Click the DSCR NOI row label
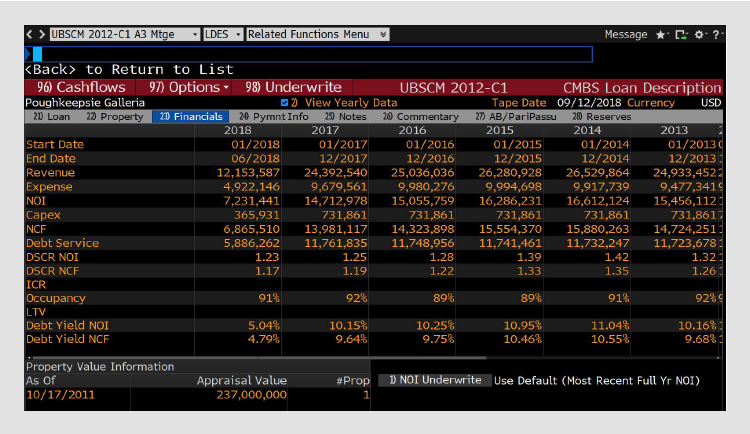Image resolution: width=750 pixels, height=434 pixels. 52,257
